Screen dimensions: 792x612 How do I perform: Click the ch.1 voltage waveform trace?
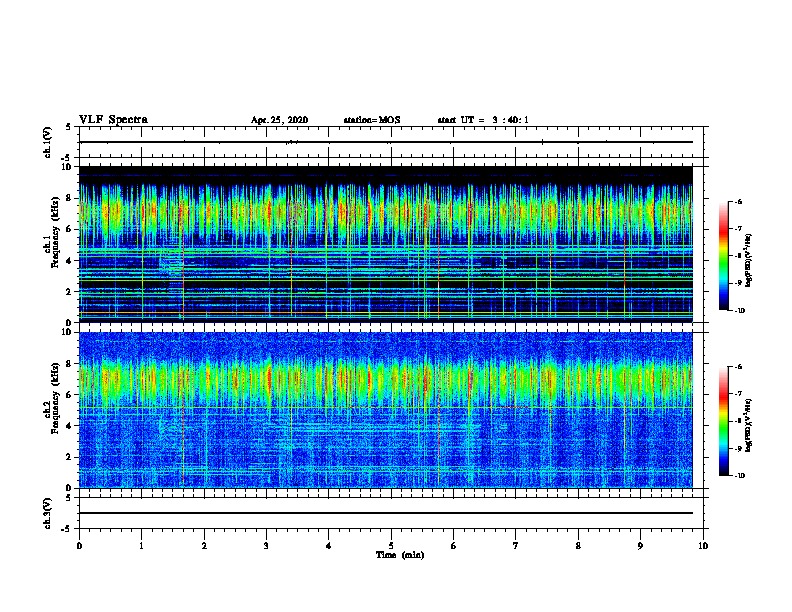click(x=386, y=142)
